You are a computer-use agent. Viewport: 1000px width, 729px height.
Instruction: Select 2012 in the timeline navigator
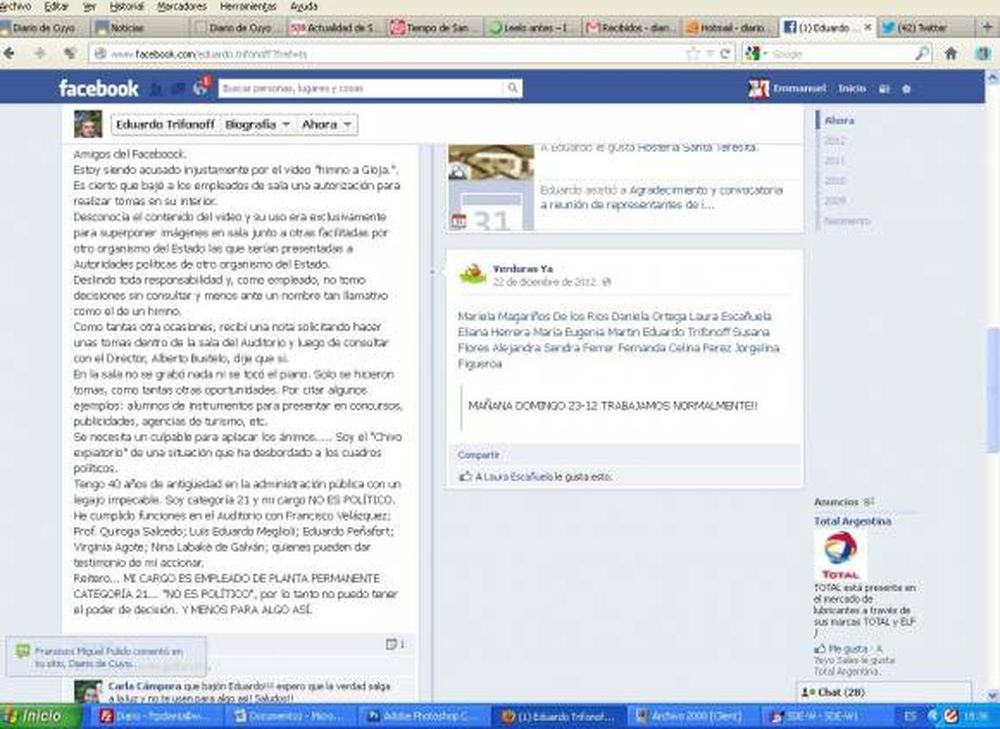click(x=835, y=141)
